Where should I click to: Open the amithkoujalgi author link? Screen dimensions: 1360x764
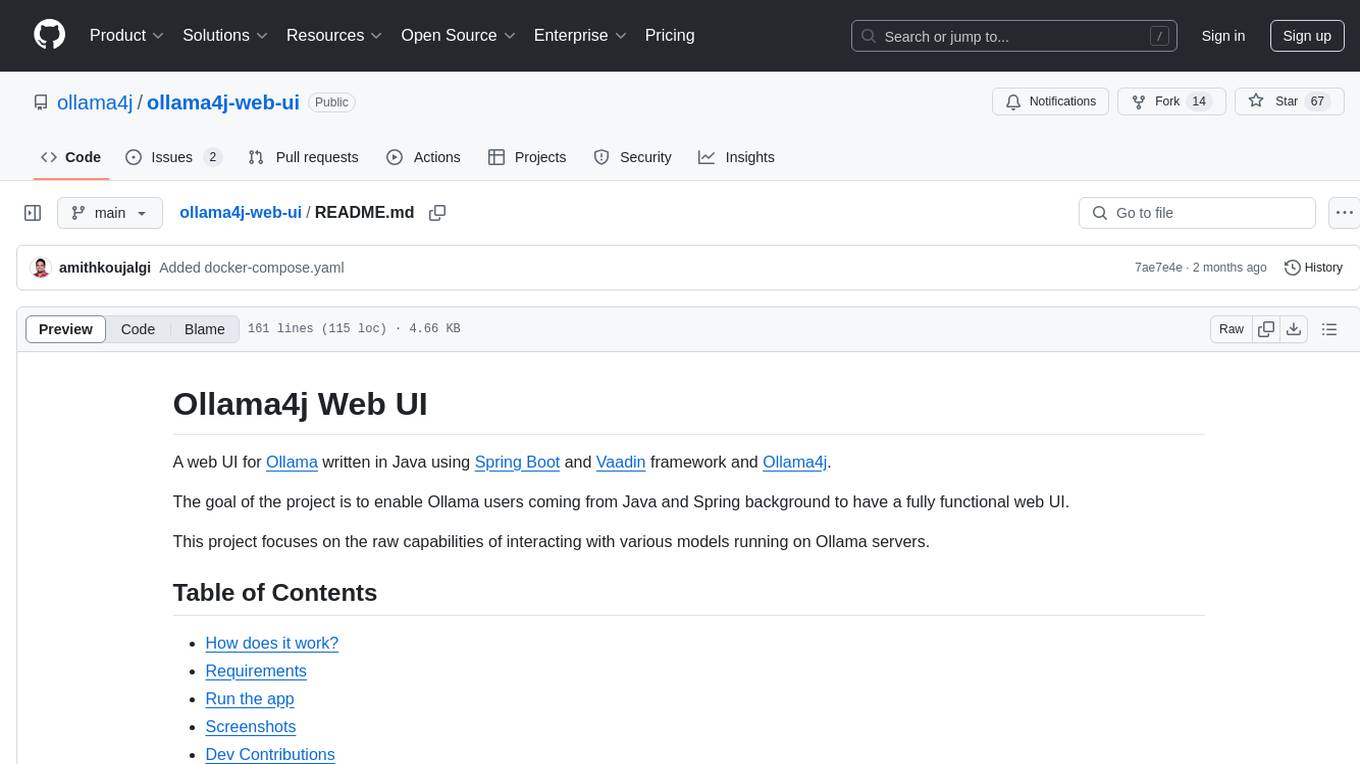point(105,268)
